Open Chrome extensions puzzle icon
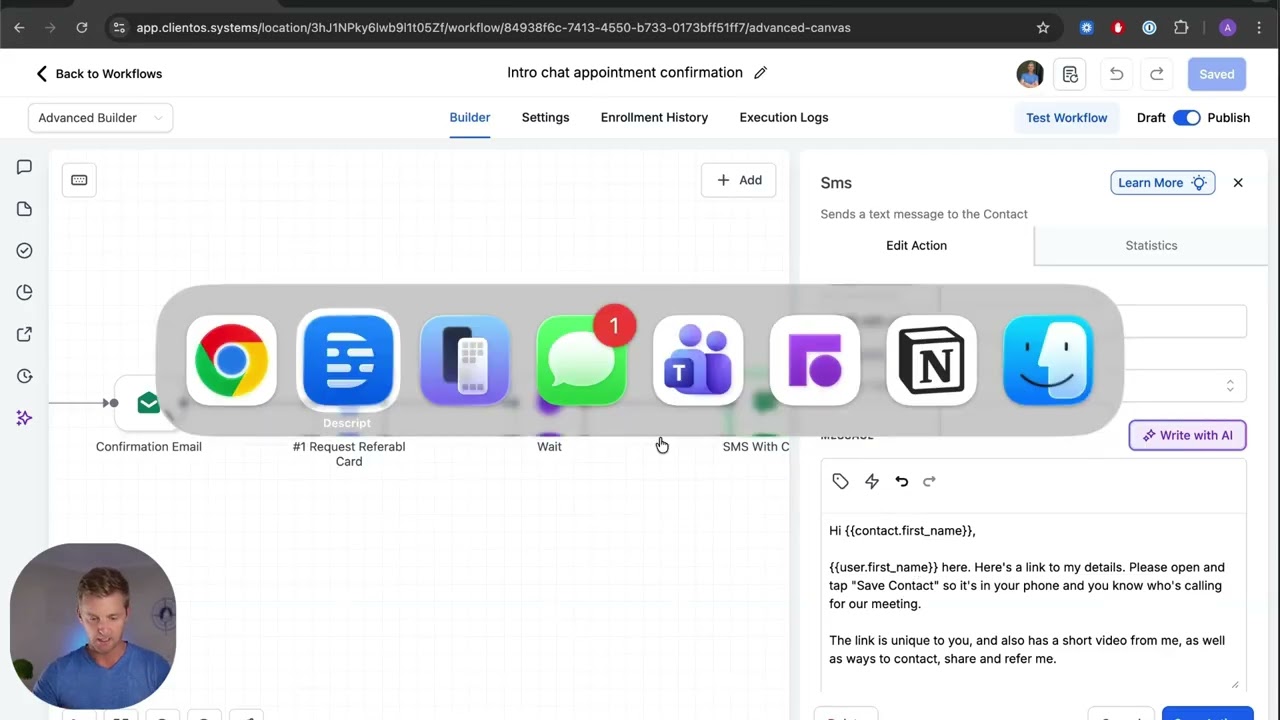Screen dimensions: 1280x720 tap(1181, 28)
